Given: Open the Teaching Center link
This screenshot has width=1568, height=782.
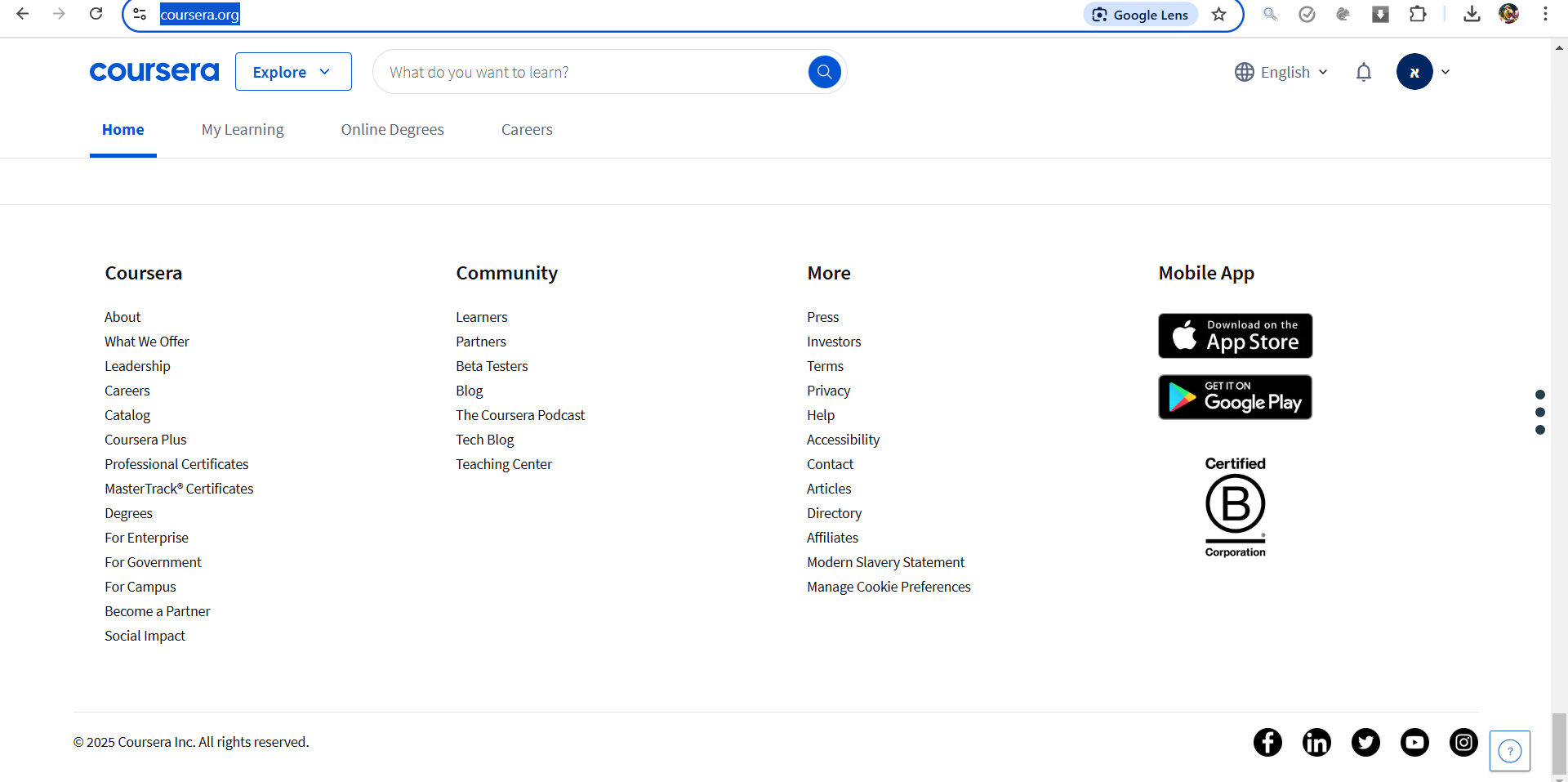Looking at the screenshot, I should pos(504,464).
